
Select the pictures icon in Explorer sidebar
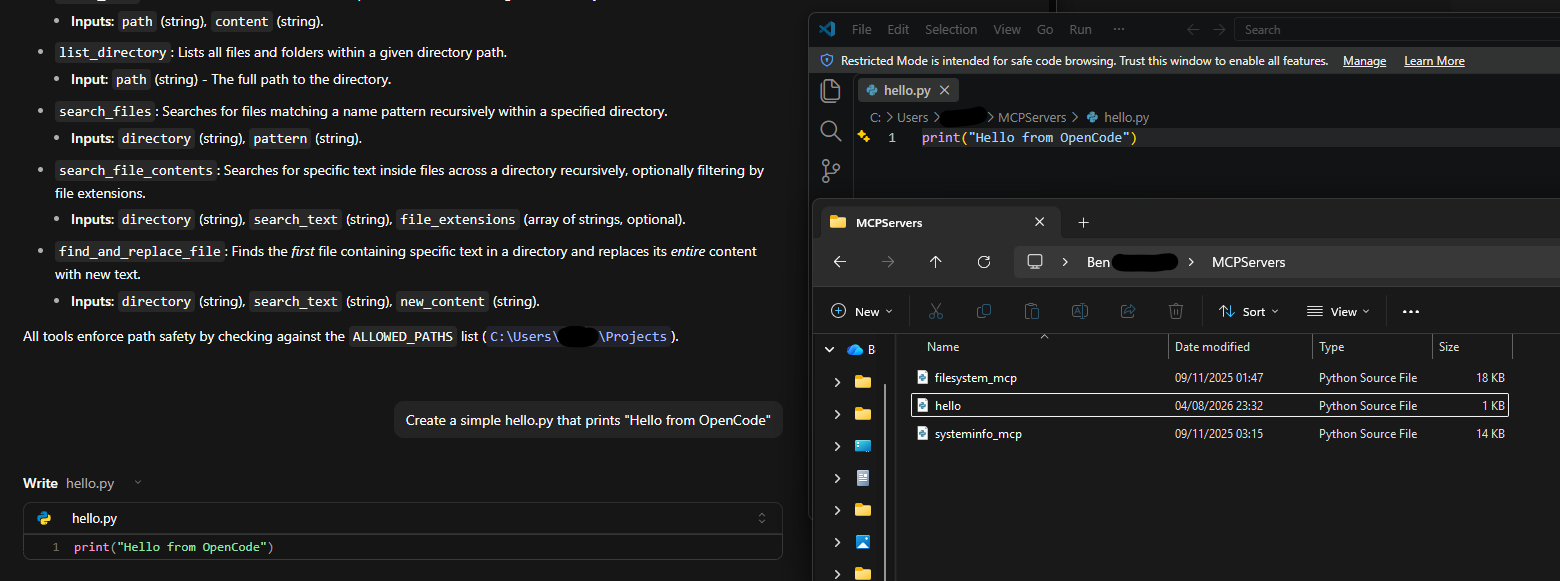coord(863,542)
